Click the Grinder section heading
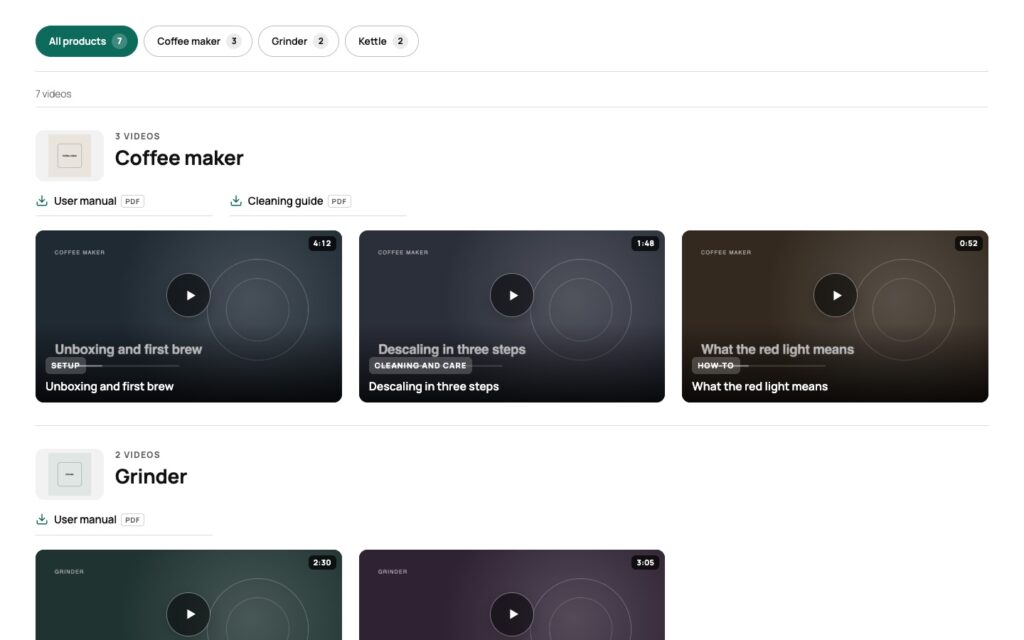 pyautogui.click(x=151, y=477)
